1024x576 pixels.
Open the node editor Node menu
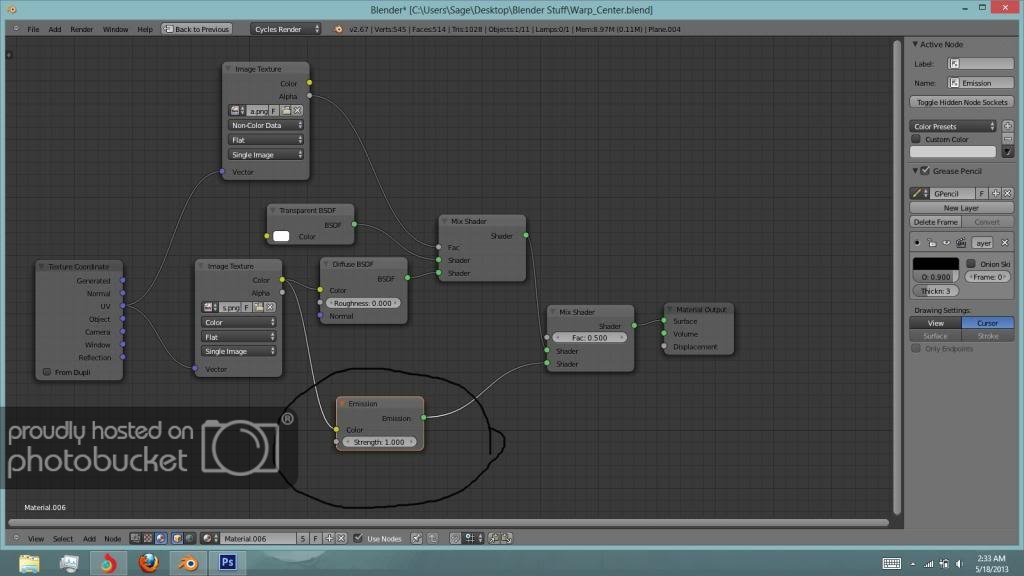(112, 539)
